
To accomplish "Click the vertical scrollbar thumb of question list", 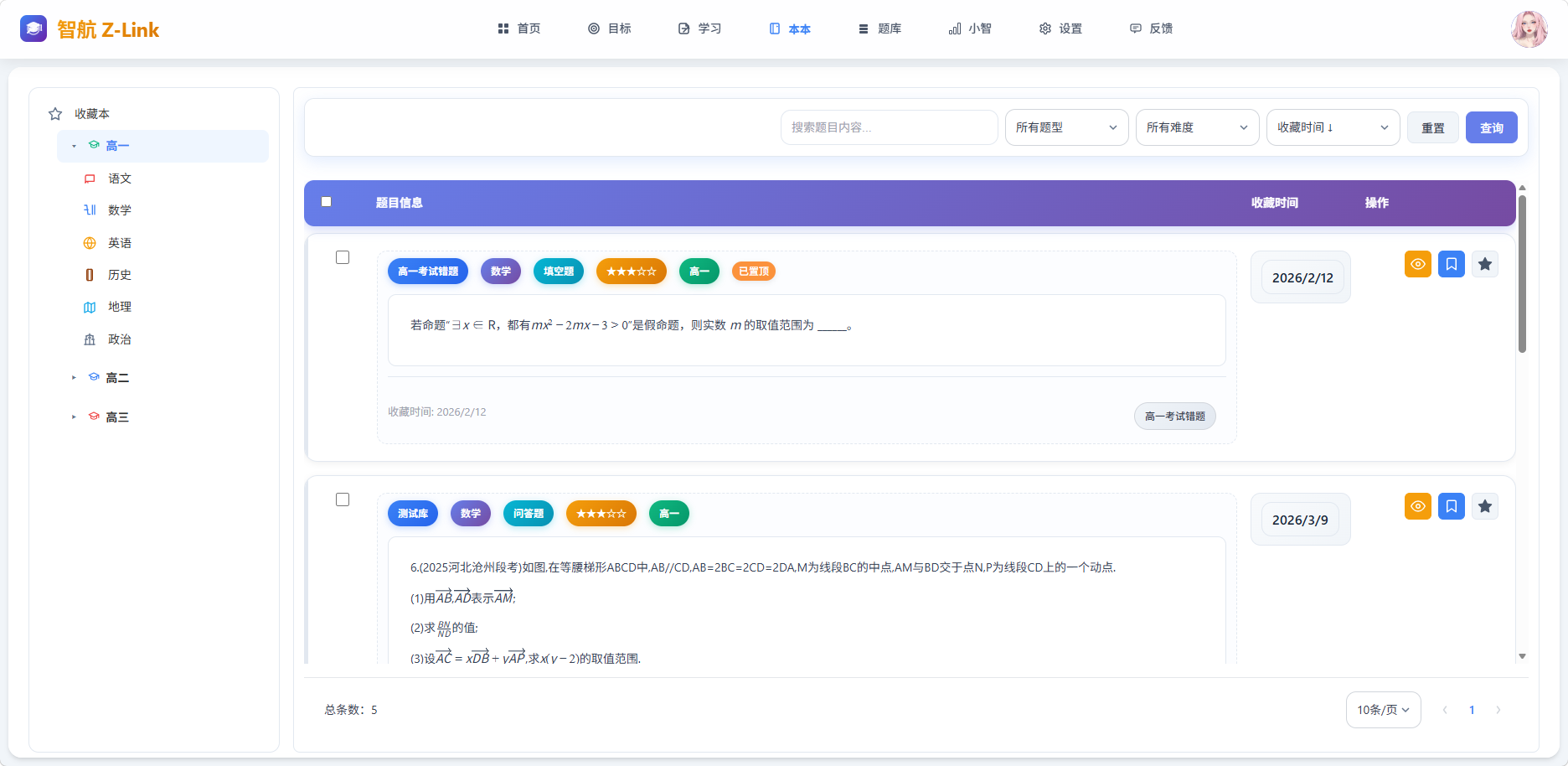I will click(x=1522, y=274).
